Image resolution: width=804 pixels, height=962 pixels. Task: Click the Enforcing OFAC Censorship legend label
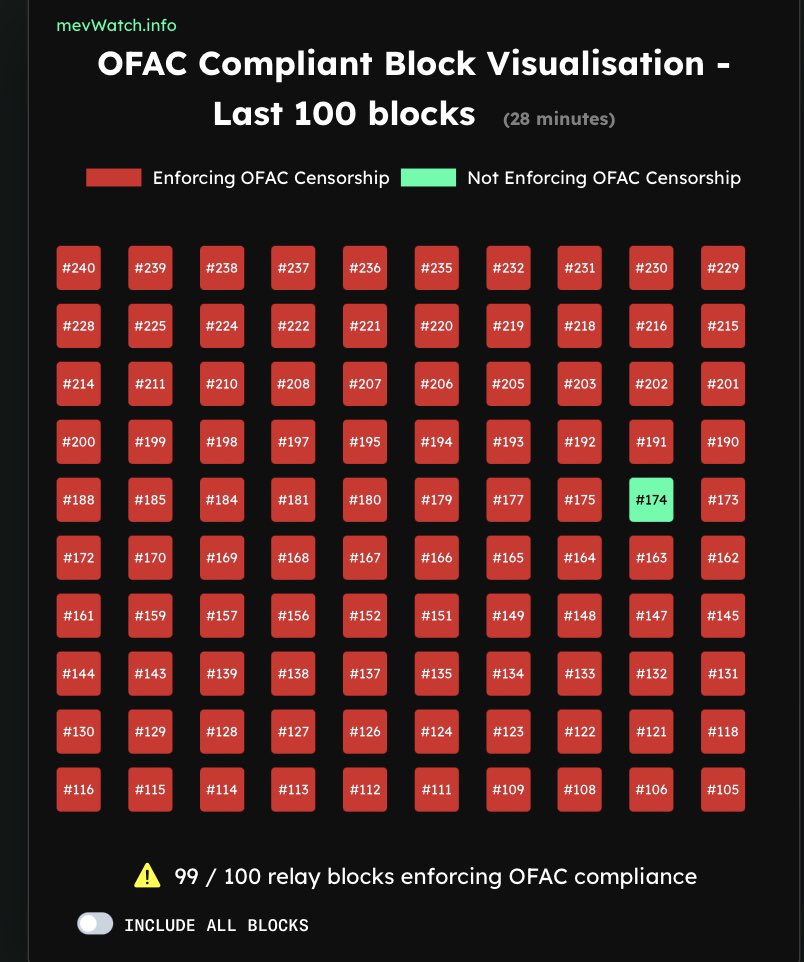click(271, 178)
